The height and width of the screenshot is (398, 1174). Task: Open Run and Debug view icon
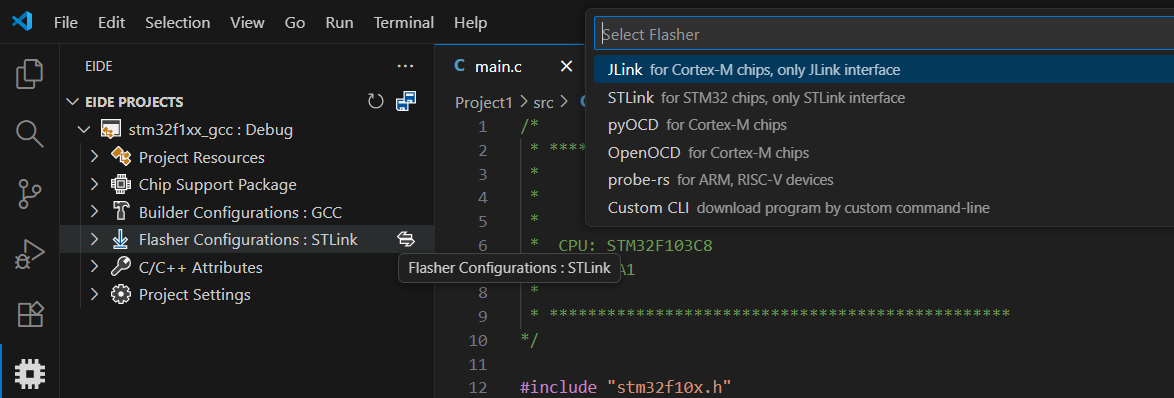tap(29, 254)
